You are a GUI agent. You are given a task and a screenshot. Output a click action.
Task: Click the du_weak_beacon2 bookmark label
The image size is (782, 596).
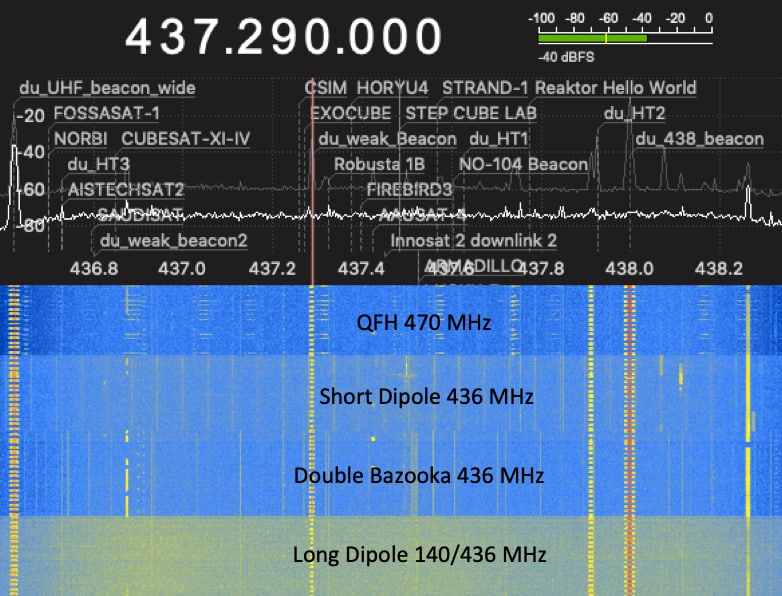click(x=173, y=241)
